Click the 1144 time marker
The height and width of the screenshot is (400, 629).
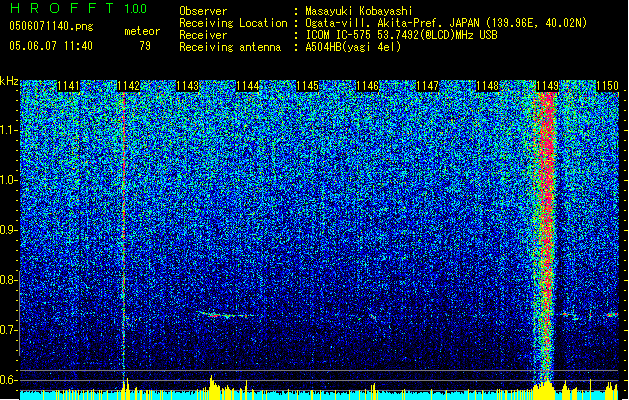click(x=248, y=86)
